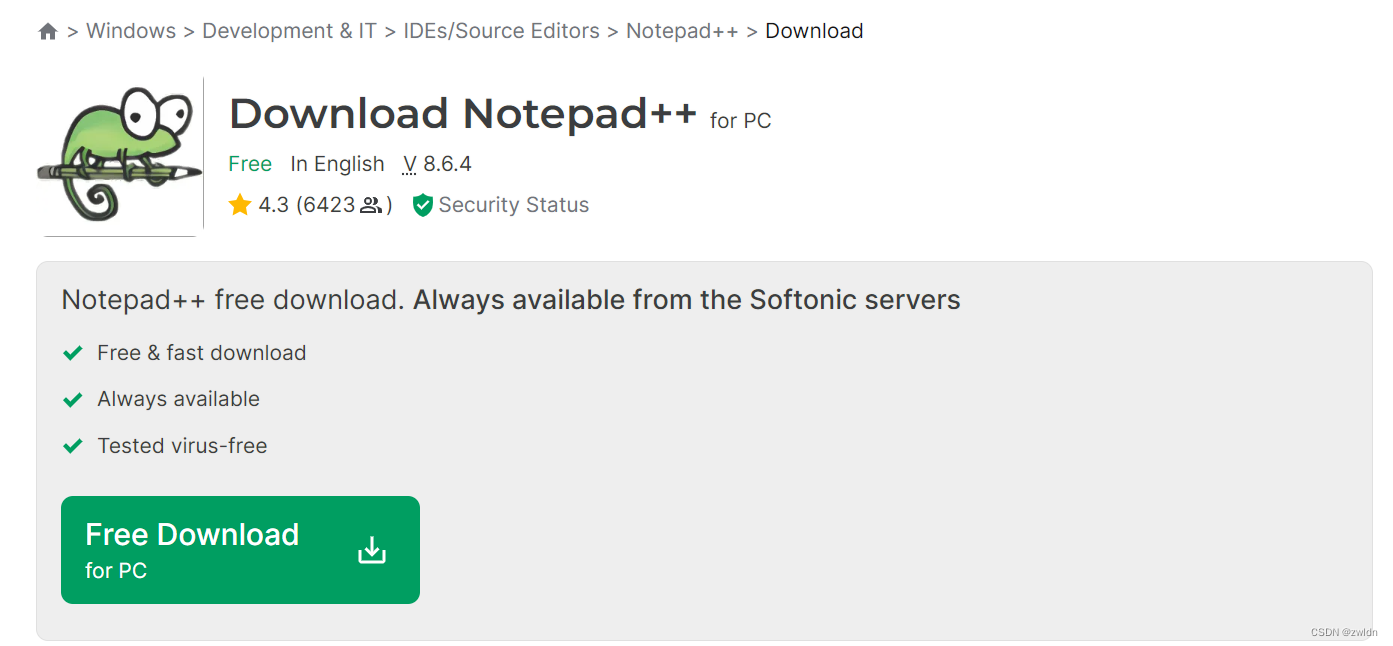The height and width of the screenshot is (646, 1393).
Task: Open the Security Status link
Action: (x=514, y=205)
